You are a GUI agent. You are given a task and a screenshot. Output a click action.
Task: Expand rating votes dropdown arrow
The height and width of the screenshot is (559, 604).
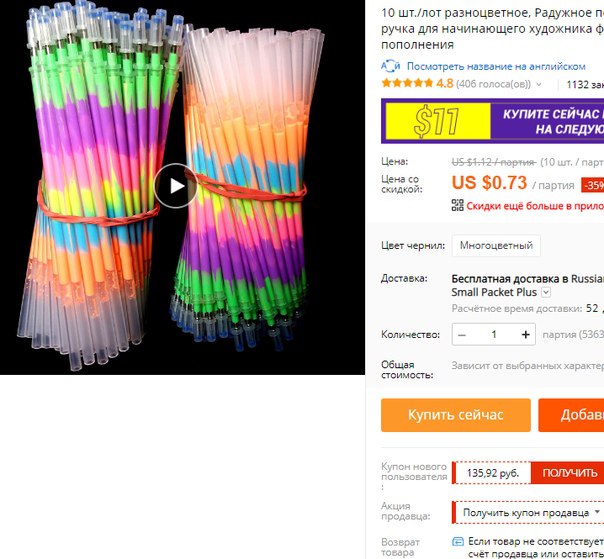539,84
